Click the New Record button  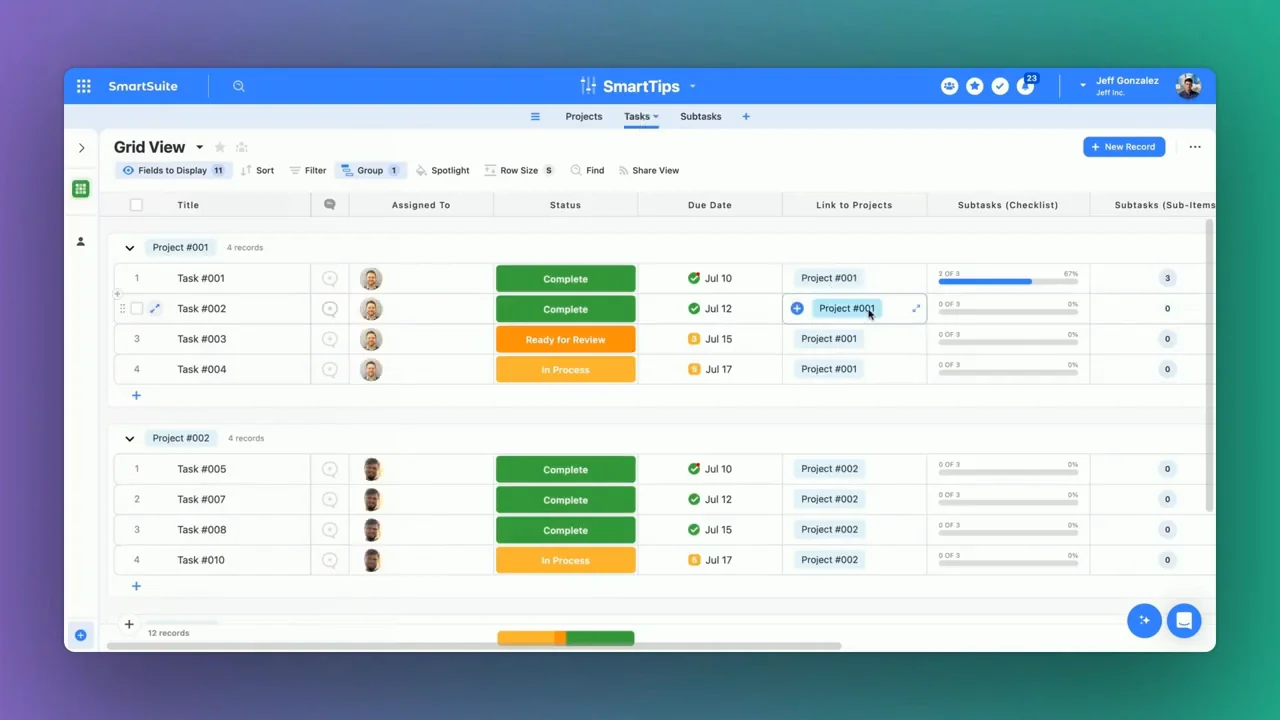[x=1124, y=147]
